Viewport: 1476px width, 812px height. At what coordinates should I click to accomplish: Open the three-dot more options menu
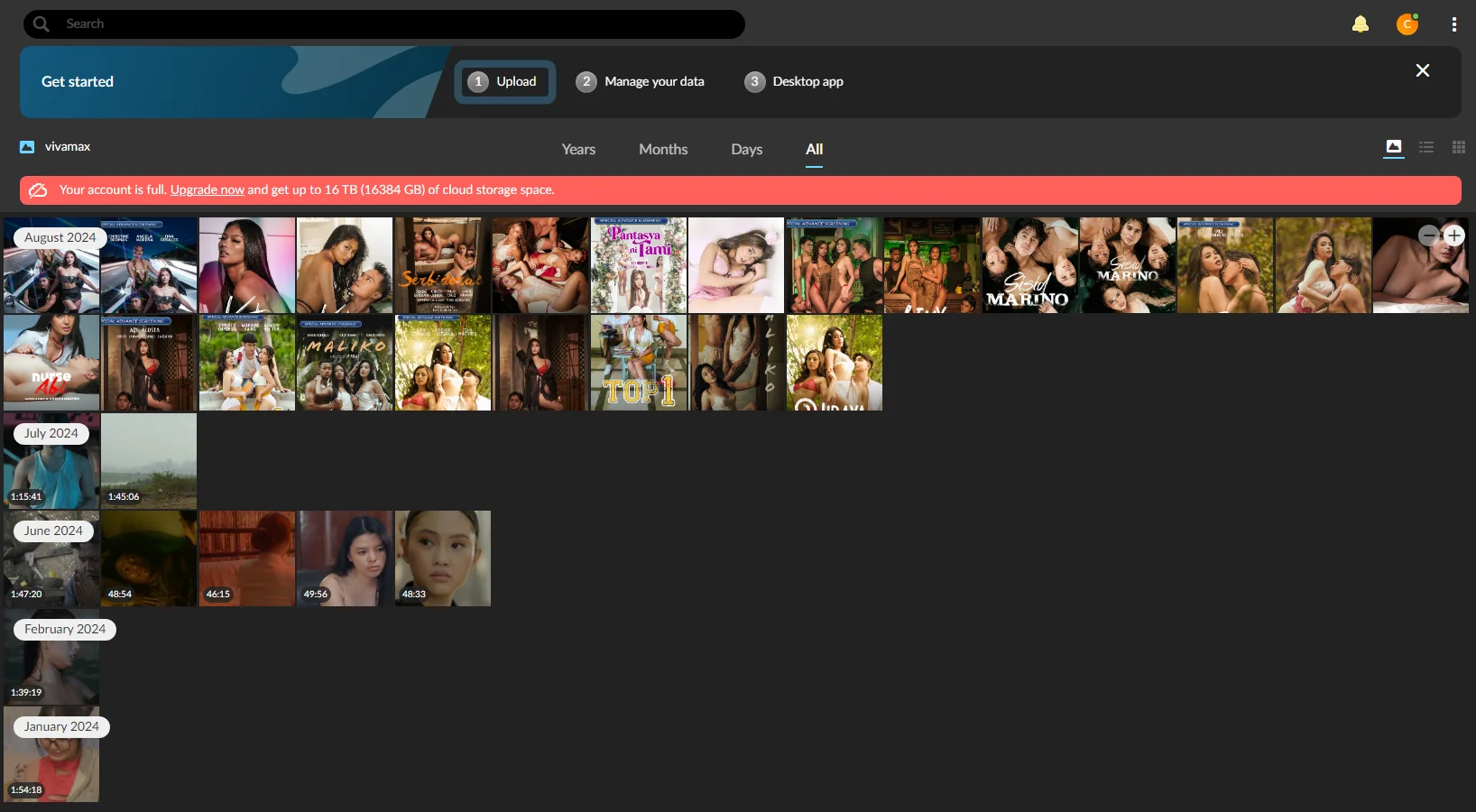coord(1454,24)
